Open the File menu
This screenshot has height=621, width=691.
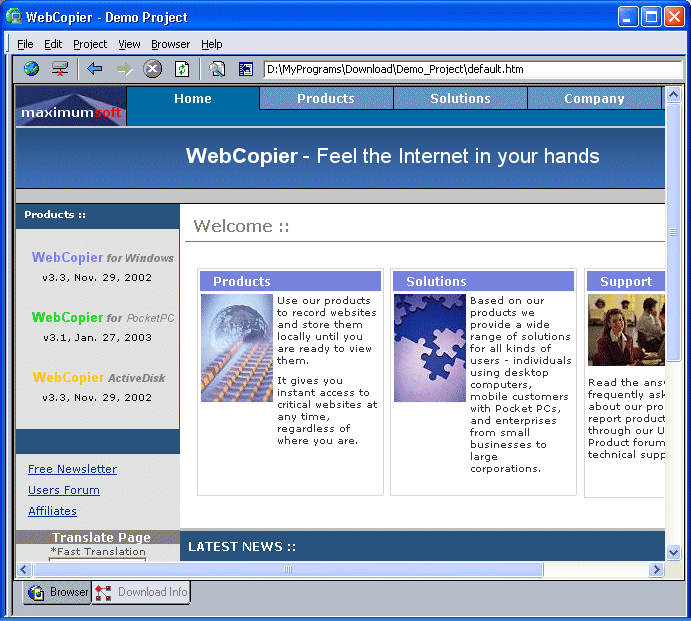[x=25, y=44]
